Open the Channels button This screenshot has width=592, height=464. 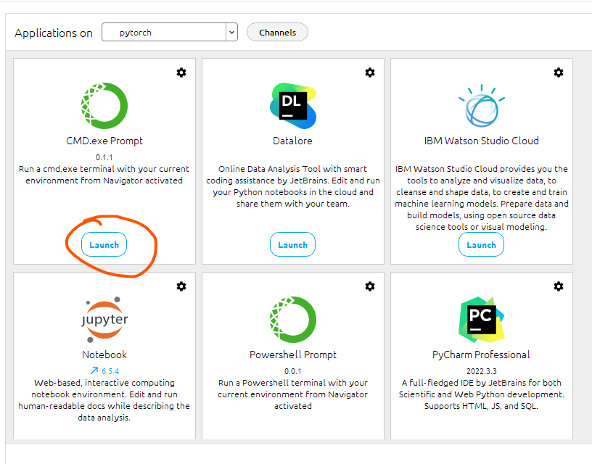(278, 32)
